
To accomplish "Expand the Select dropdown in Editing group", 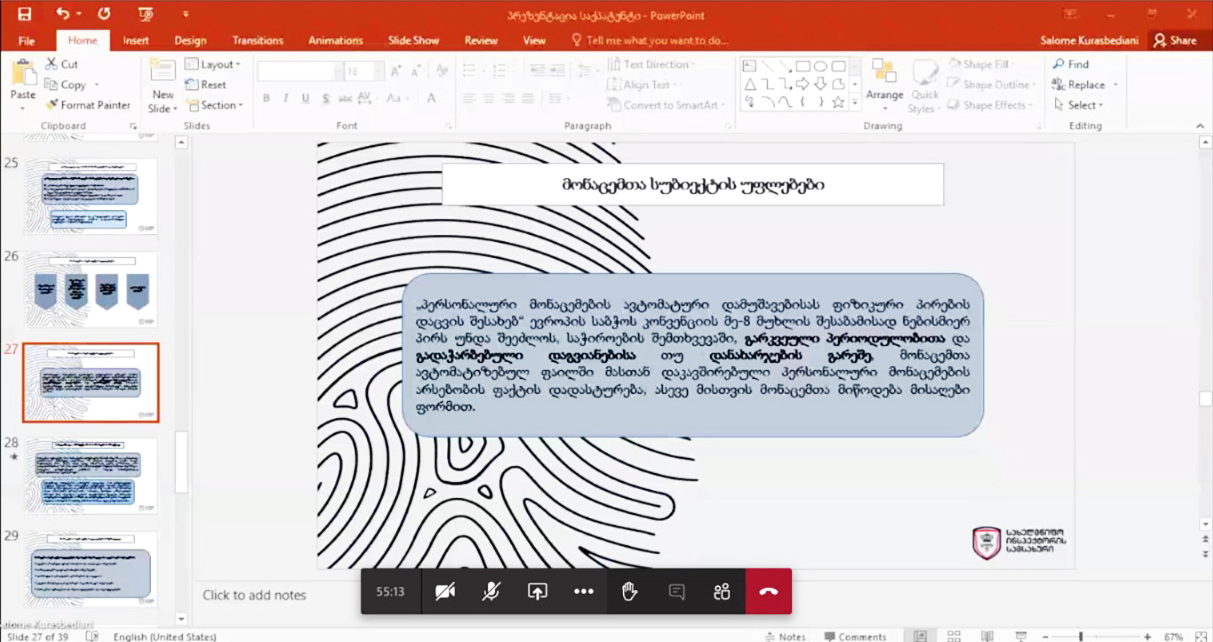I will coord(1080,105).
